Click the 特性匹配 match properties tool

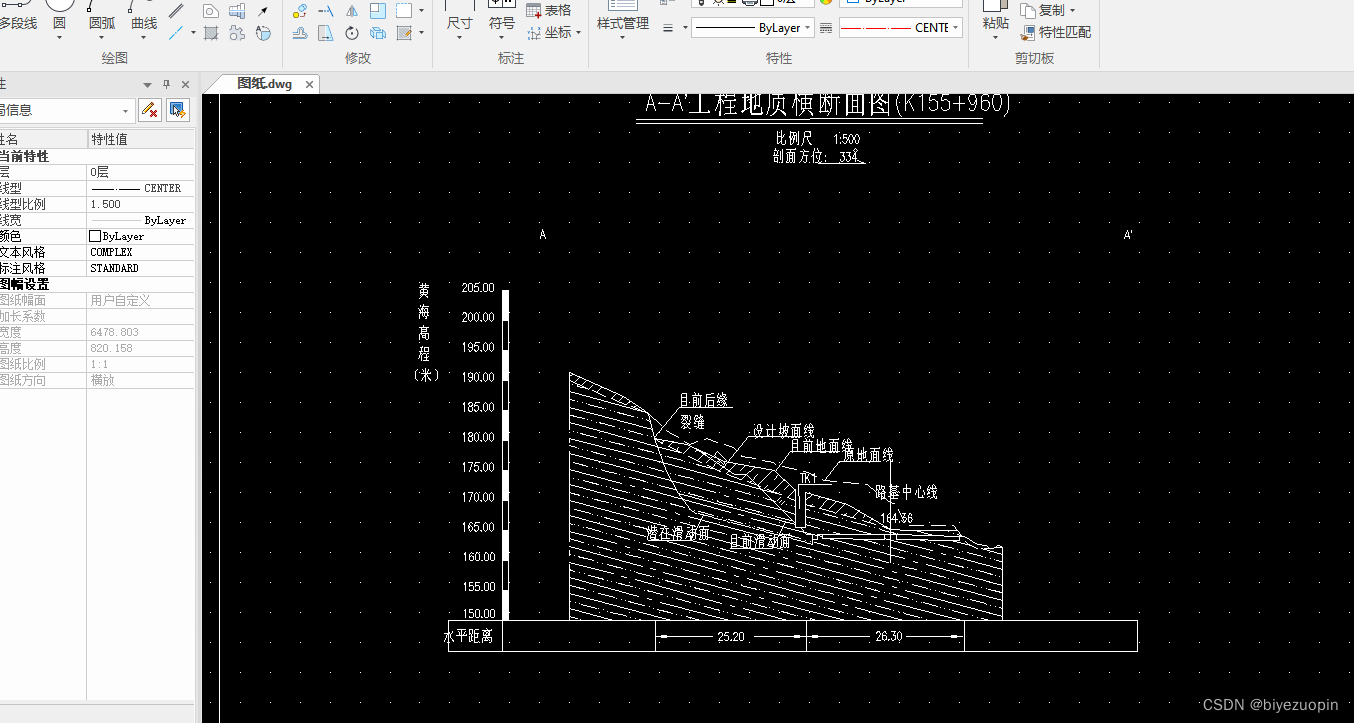[1056, 33]
